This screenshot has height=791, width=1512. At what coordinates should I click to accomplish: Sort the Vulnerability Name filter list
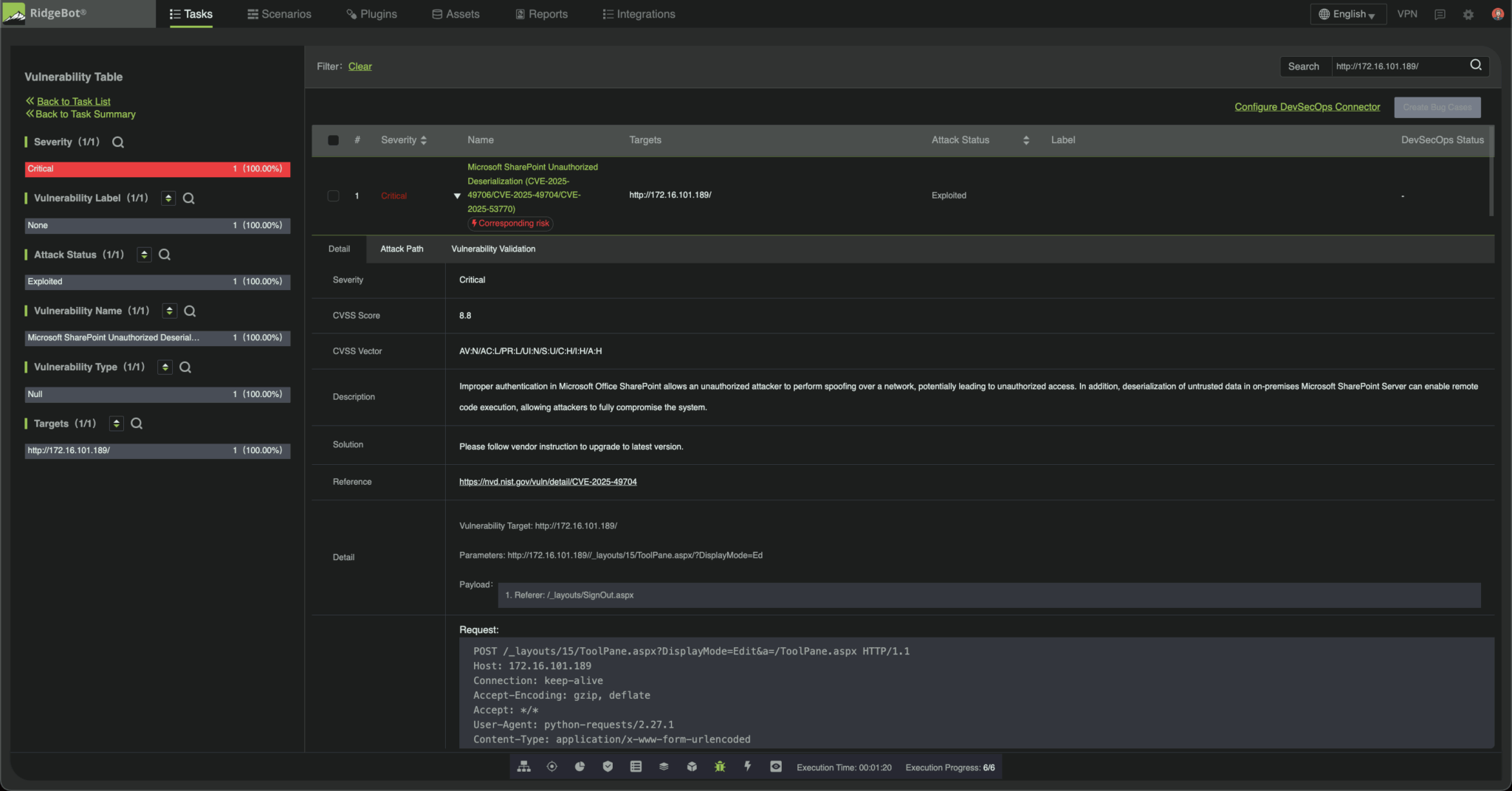point(170,311)
